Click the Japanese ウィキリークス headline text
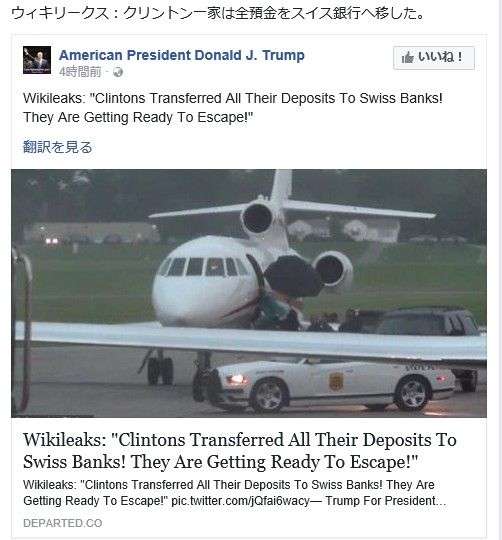Viewport: 502px width, 540px height. 218,14
